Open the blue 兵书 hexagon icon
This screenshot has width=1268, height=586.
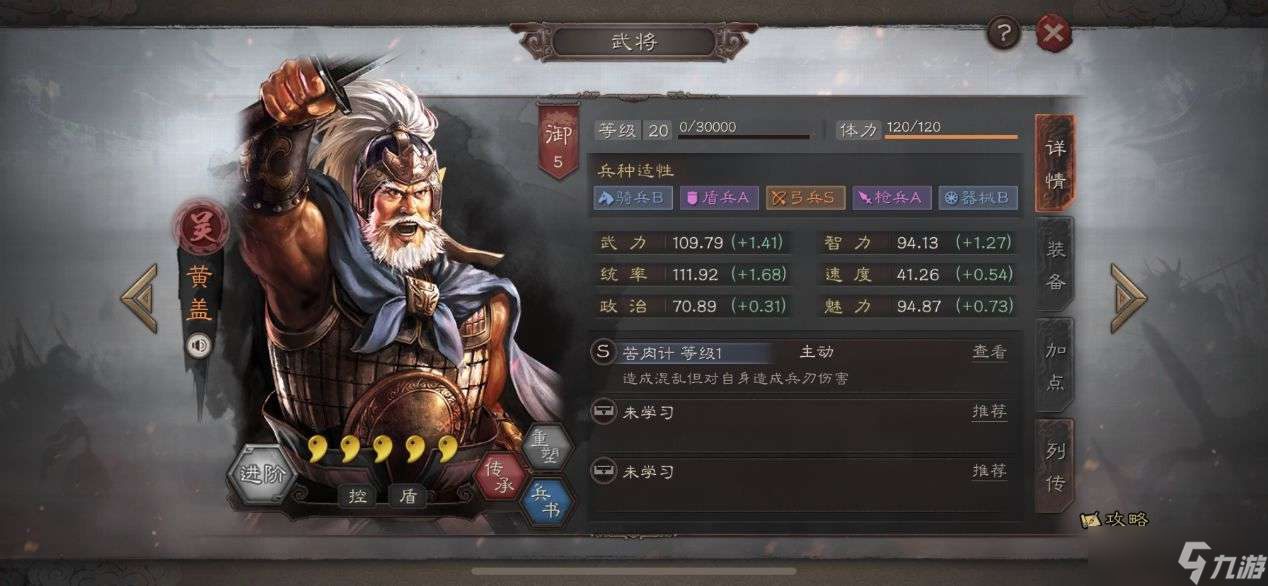point(547,502)
